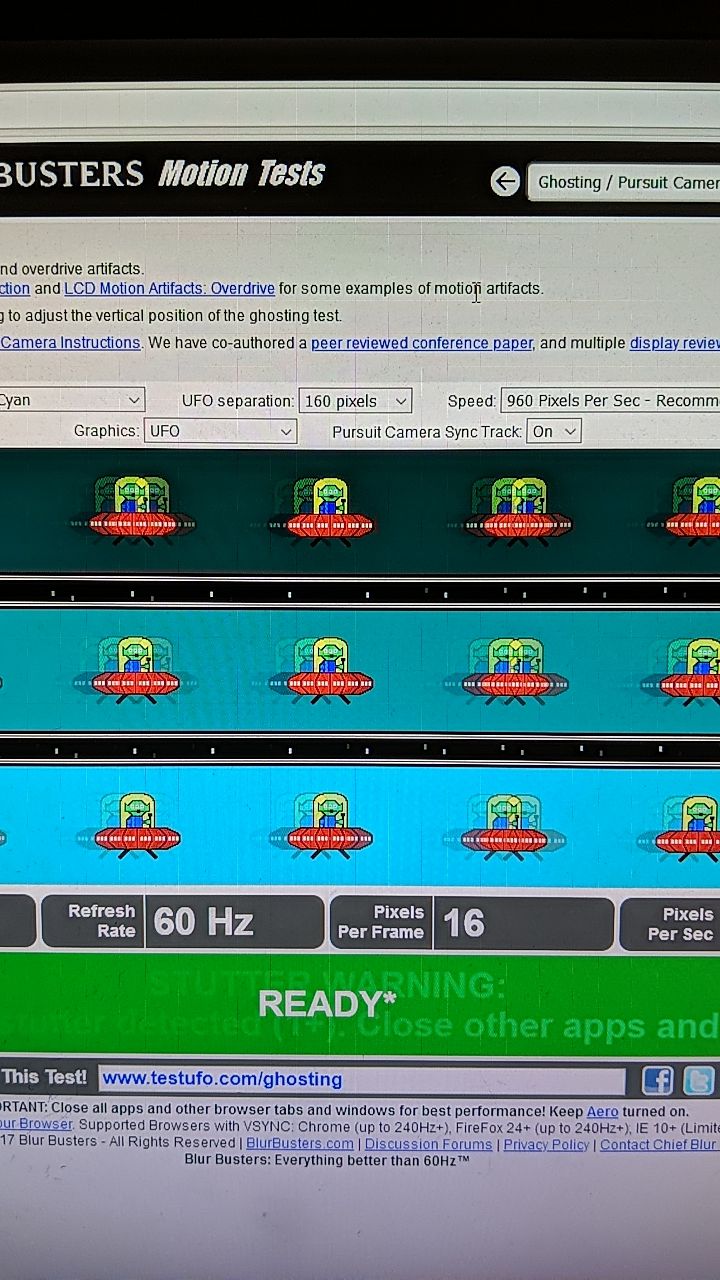Open the Camera Instructions link
Viewport: 720px width, 1280px height.
point(70,342)
